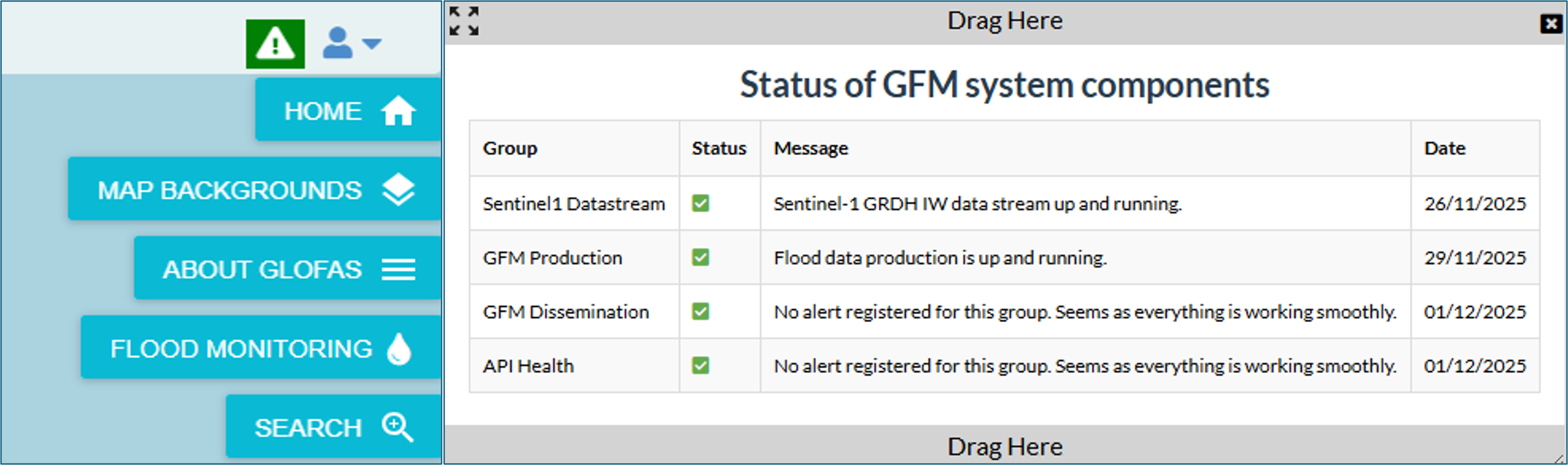Viewport: 1568px width, 465px height.
Task: Expand the status panel to fullscreen
Action: [464, 21]
